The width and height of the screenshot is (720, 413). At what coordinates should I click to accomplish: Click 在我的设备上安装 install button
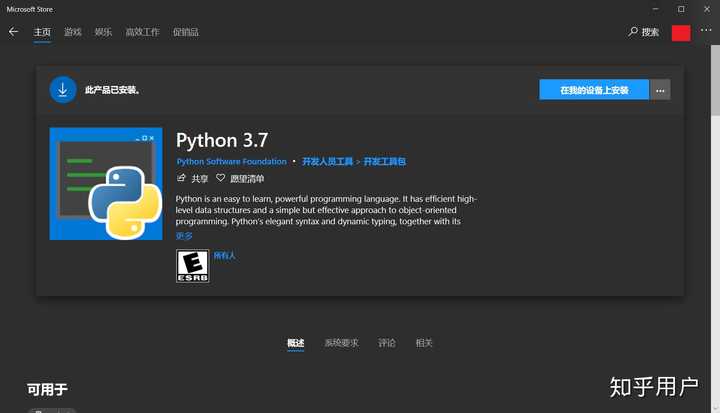tap(594, 90)
